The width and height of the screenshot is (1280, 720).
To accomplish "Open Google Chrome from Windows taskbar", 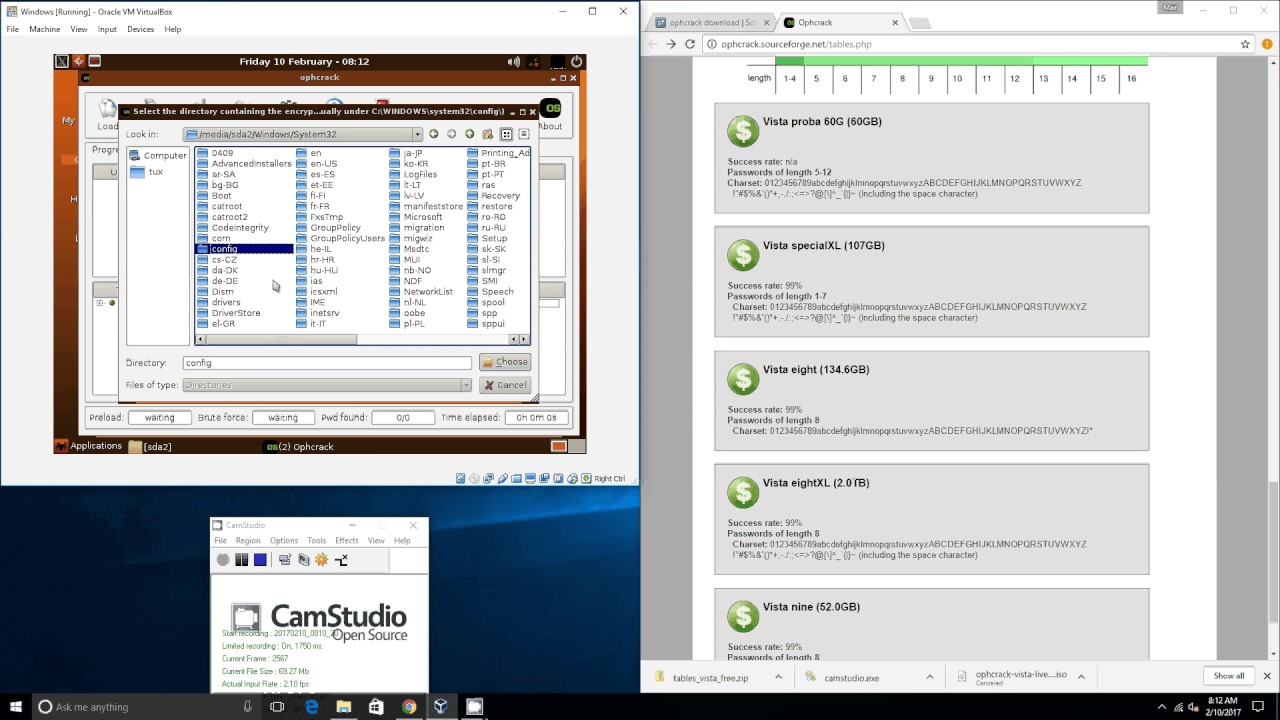I will [x=409, y=707].
